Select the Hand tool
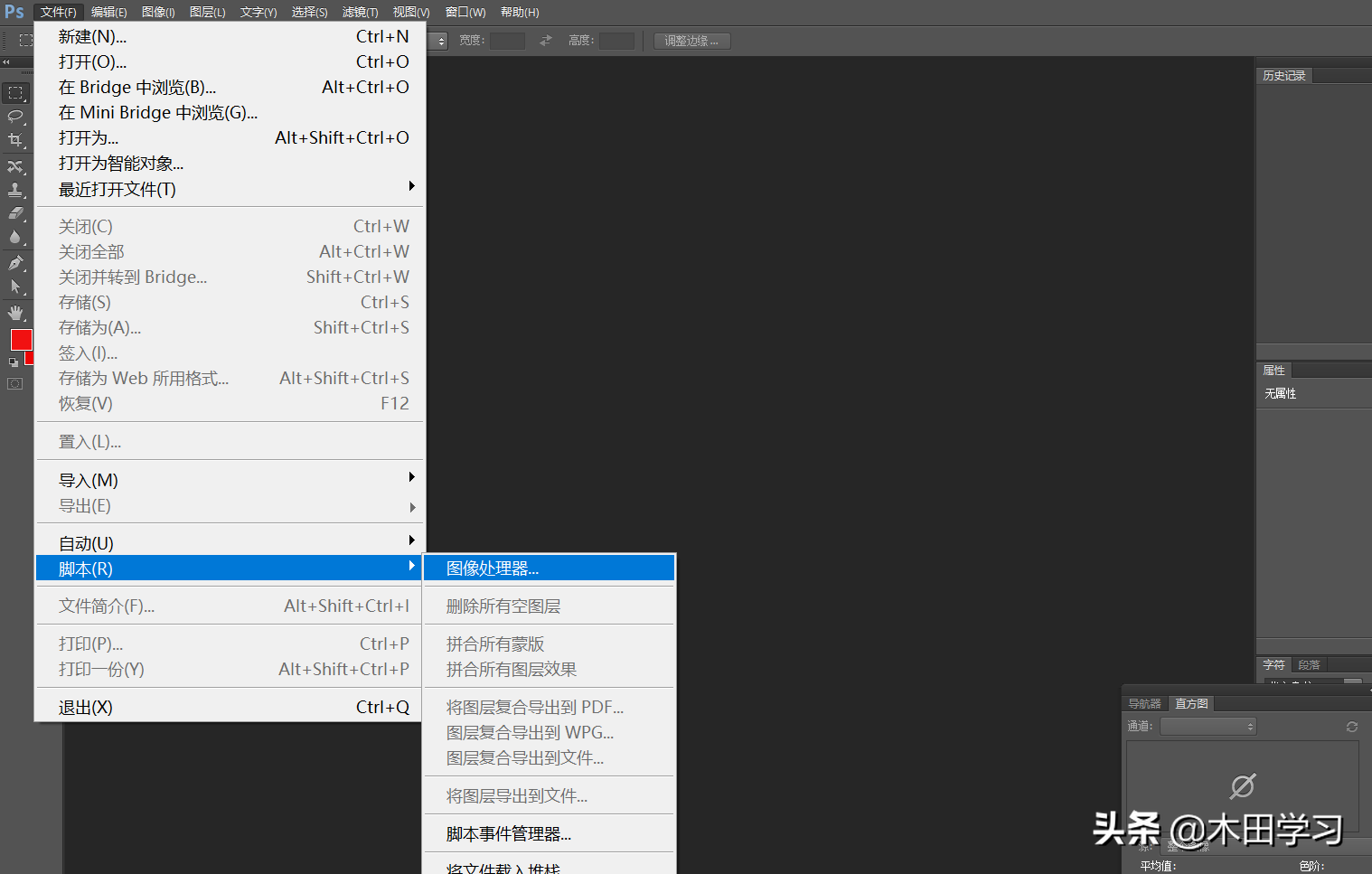 [x=15, y=313]
